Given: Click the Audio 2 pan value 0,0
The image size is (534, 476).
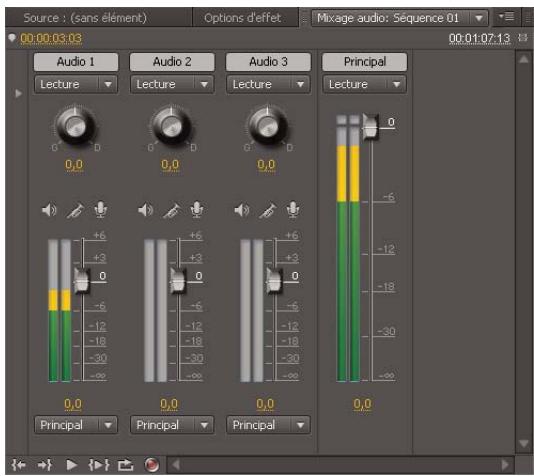Looking at the screenshot, I should 170,165.
